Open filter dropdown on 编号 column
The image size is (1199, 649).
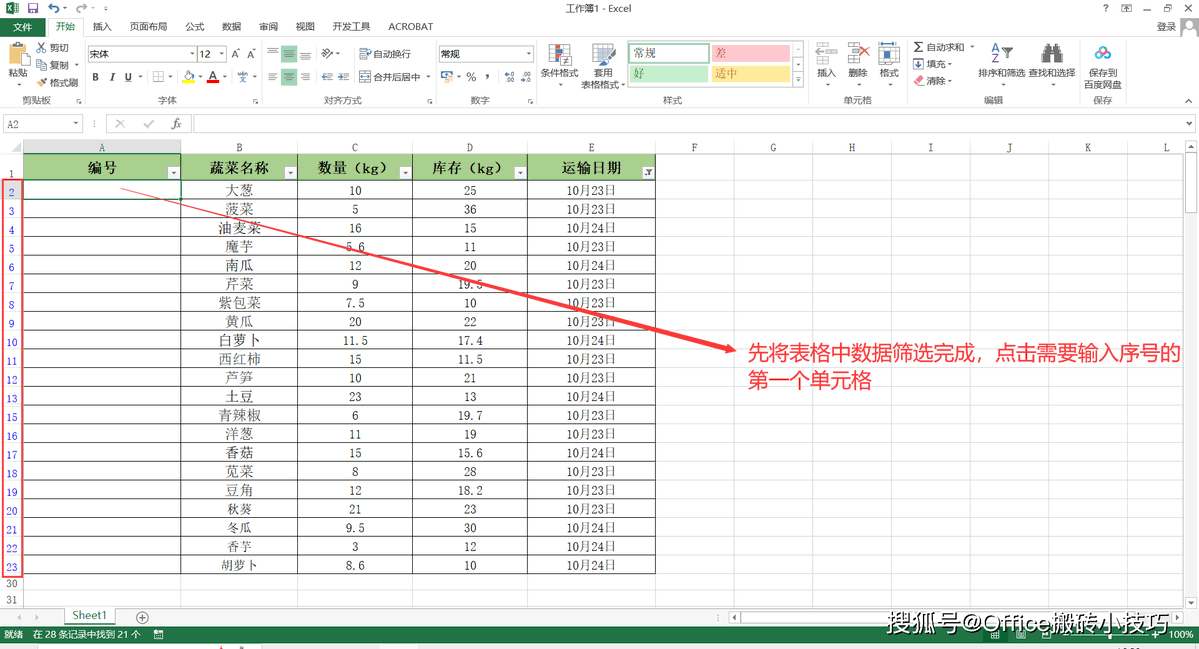tap(174, 173)
